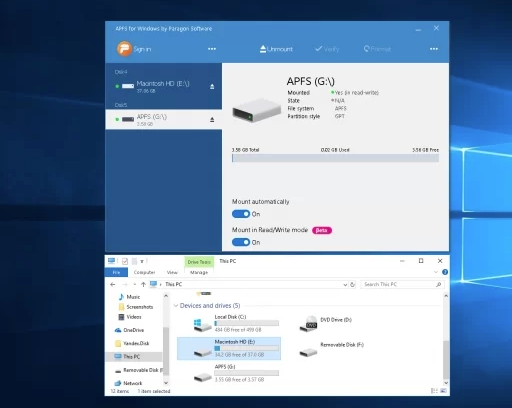Expand the ribbon chevron near Help

click(436, 272)
